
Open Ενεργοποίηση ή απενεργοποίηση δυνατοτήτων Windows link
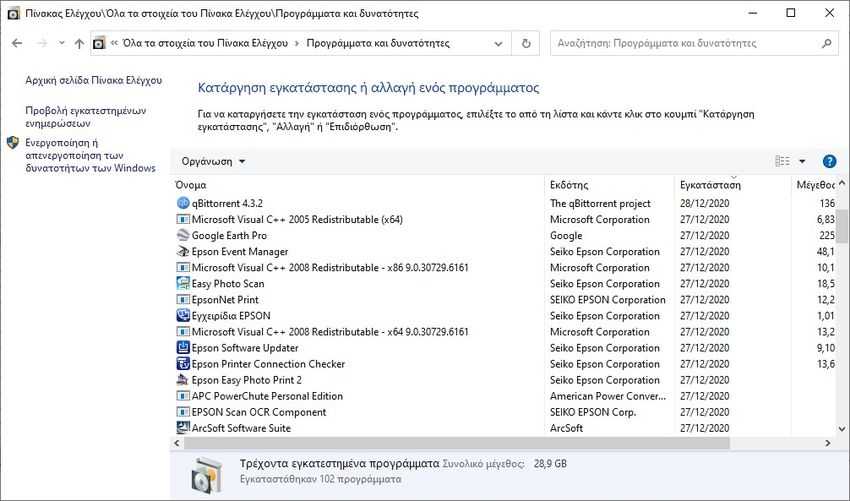(91, 156)
